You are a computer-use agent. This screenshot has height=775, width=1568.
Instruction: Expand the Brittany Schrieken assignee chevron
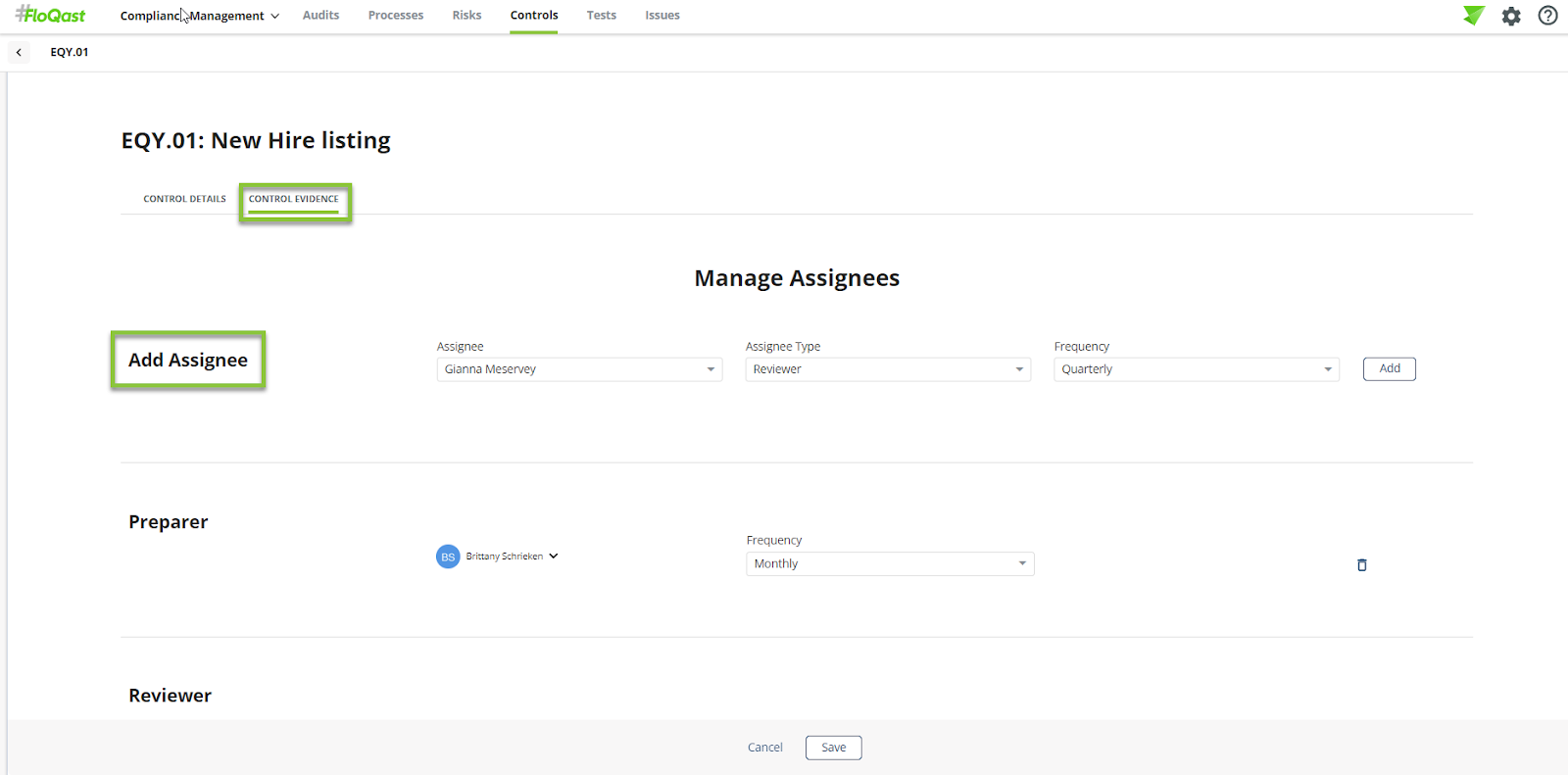554,557
